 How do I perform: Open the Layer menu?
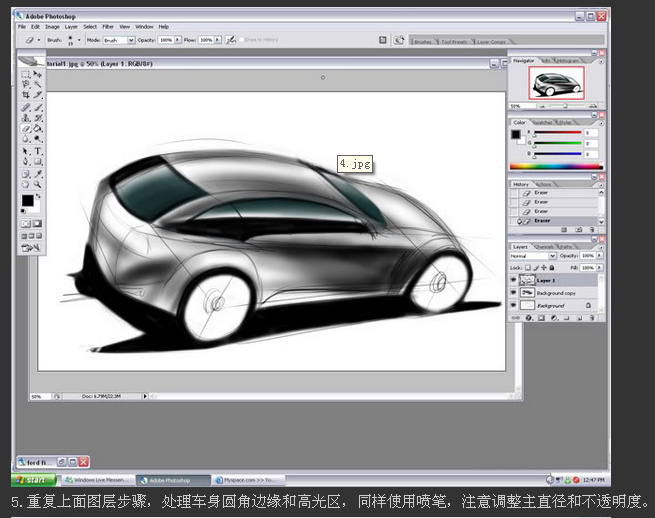coord(71,27)
